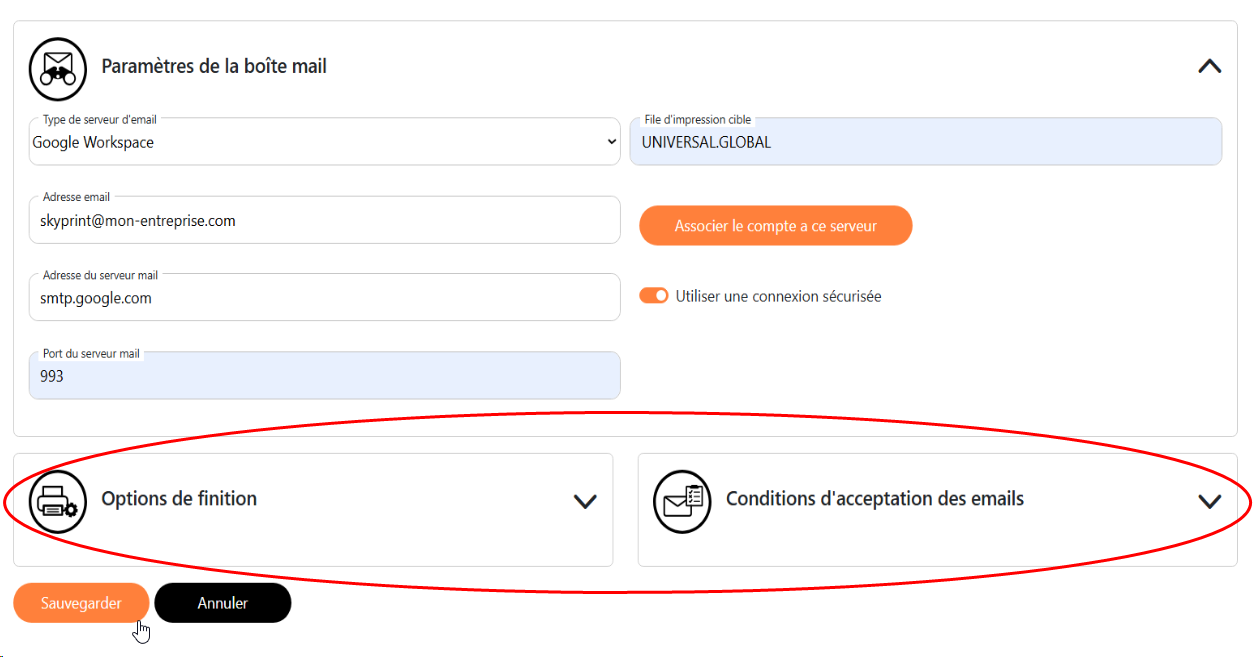Screen dimensions: 1255x657
Task: Toggle the secure connection switch
Action: [x=654, y=296]
